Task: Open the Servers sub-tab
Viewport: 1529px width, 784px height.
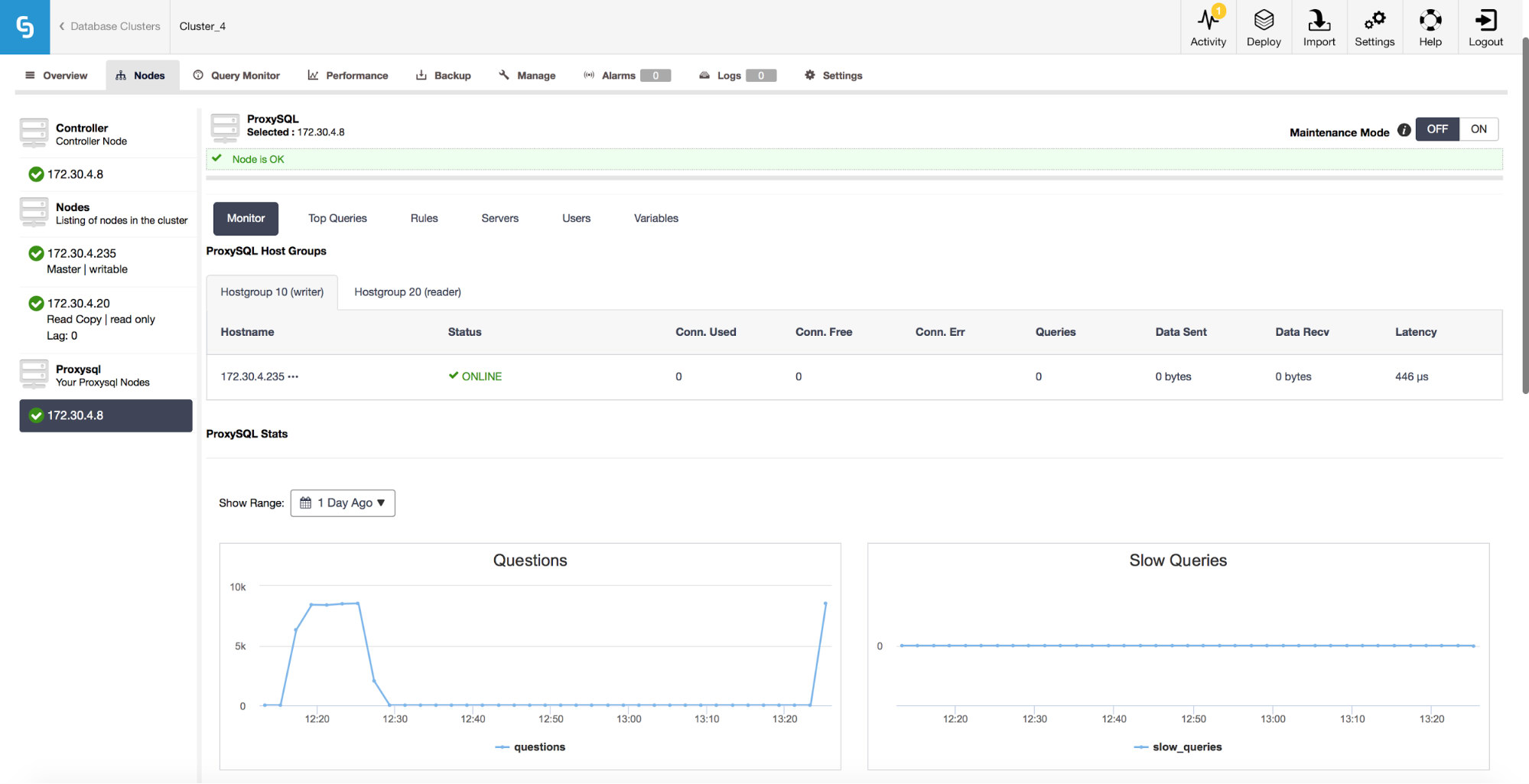Action: point(499,219)
